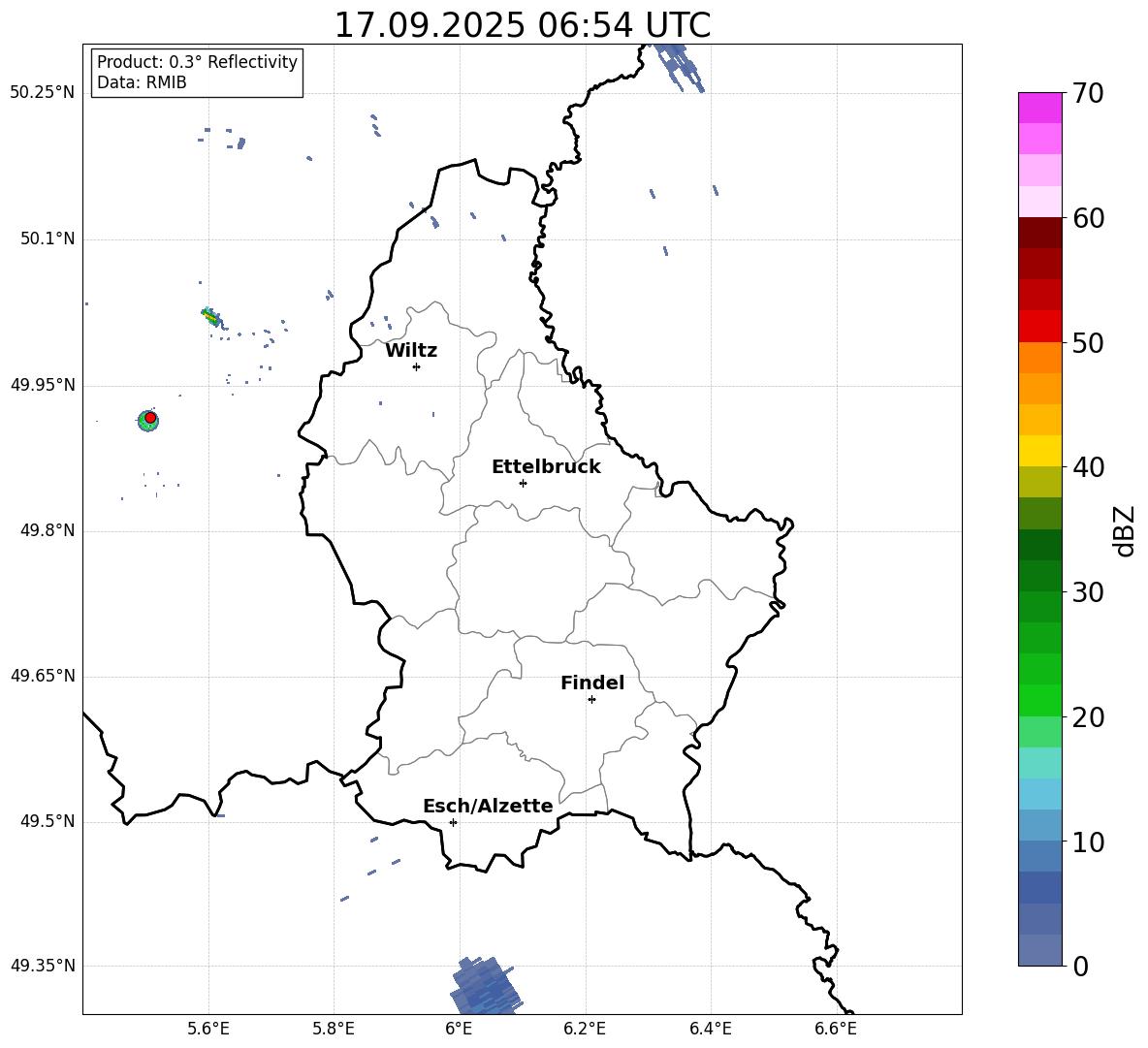The width and height of the screenshot is (1148, 1048).
Task: Click the "49.95°N" latitude label
Action: point(43,385)
